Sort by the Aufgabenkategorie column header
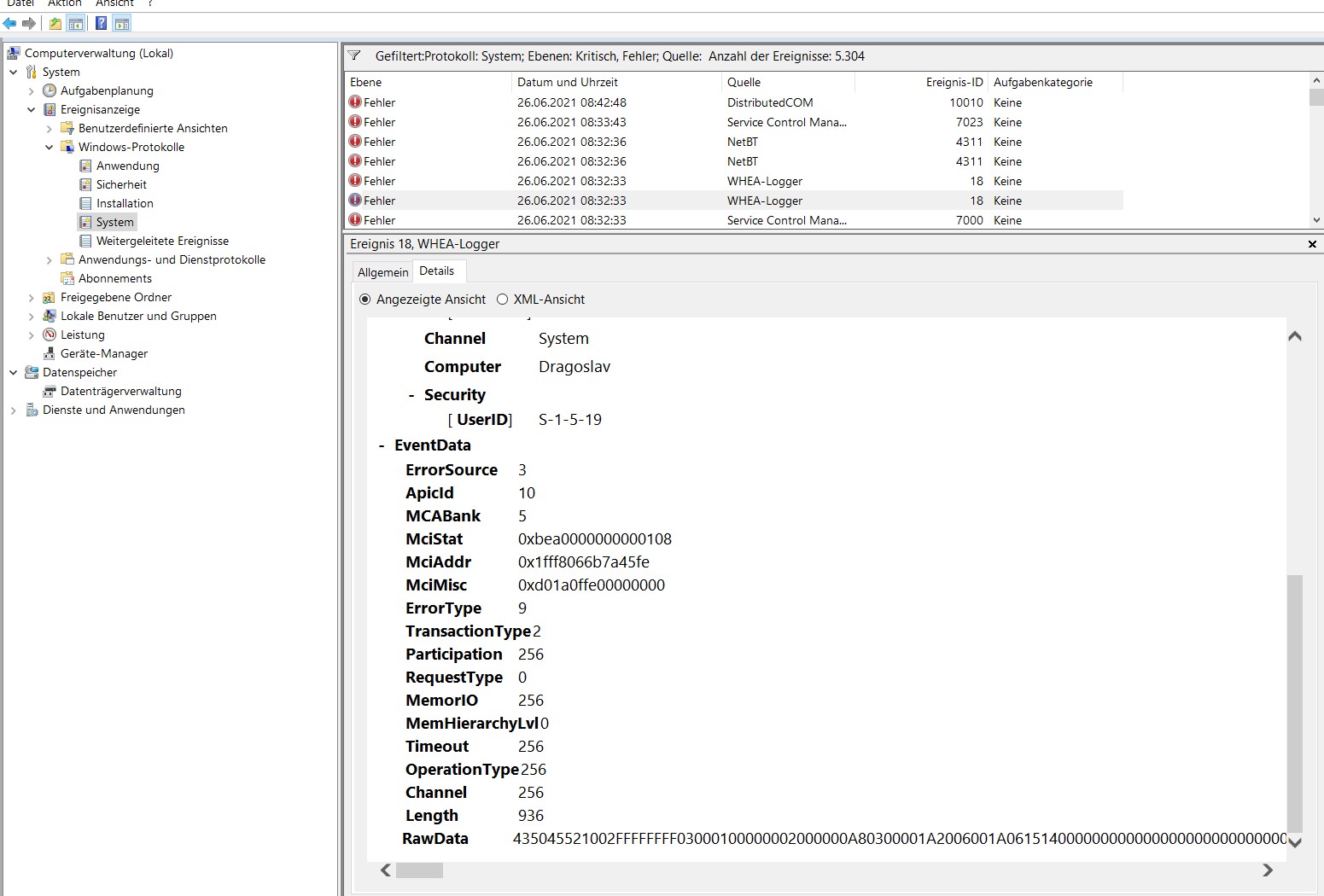The height and width of the screenshot is (896, 1324). pos(1055,82)
